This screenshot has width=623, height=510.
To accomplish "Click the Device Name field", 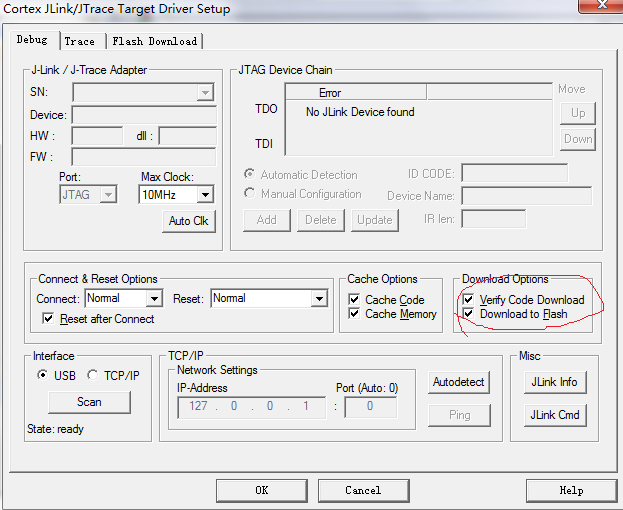I will [x=526, y=196].
